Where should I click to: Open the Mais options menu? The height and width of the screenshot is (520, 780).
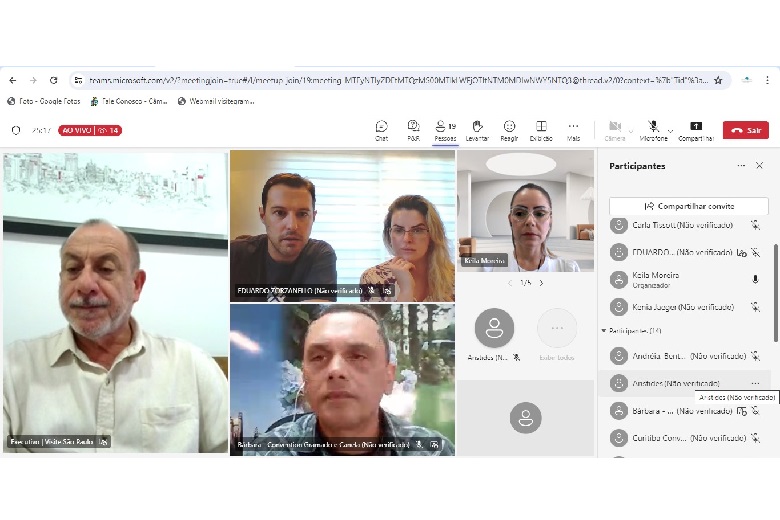(x=573, y=129)
